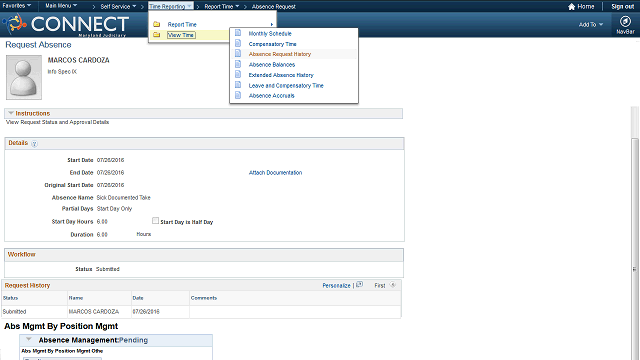Click Marcos Cardoza profile photo placeholder
The width and height of the screenshot is (640, 360).
pyautogui.click(x=24, y=78)
